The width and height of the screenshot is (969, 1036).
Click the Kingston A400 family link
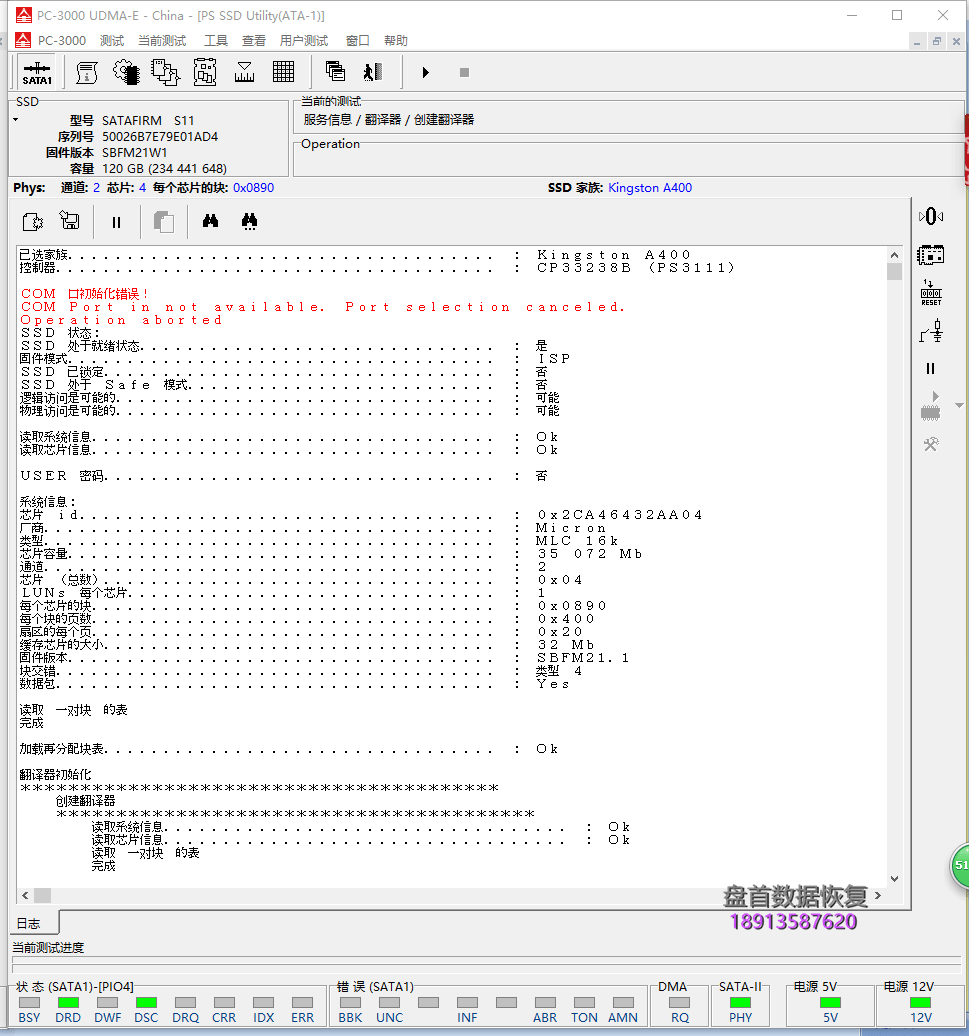click(x=650, y=188)
